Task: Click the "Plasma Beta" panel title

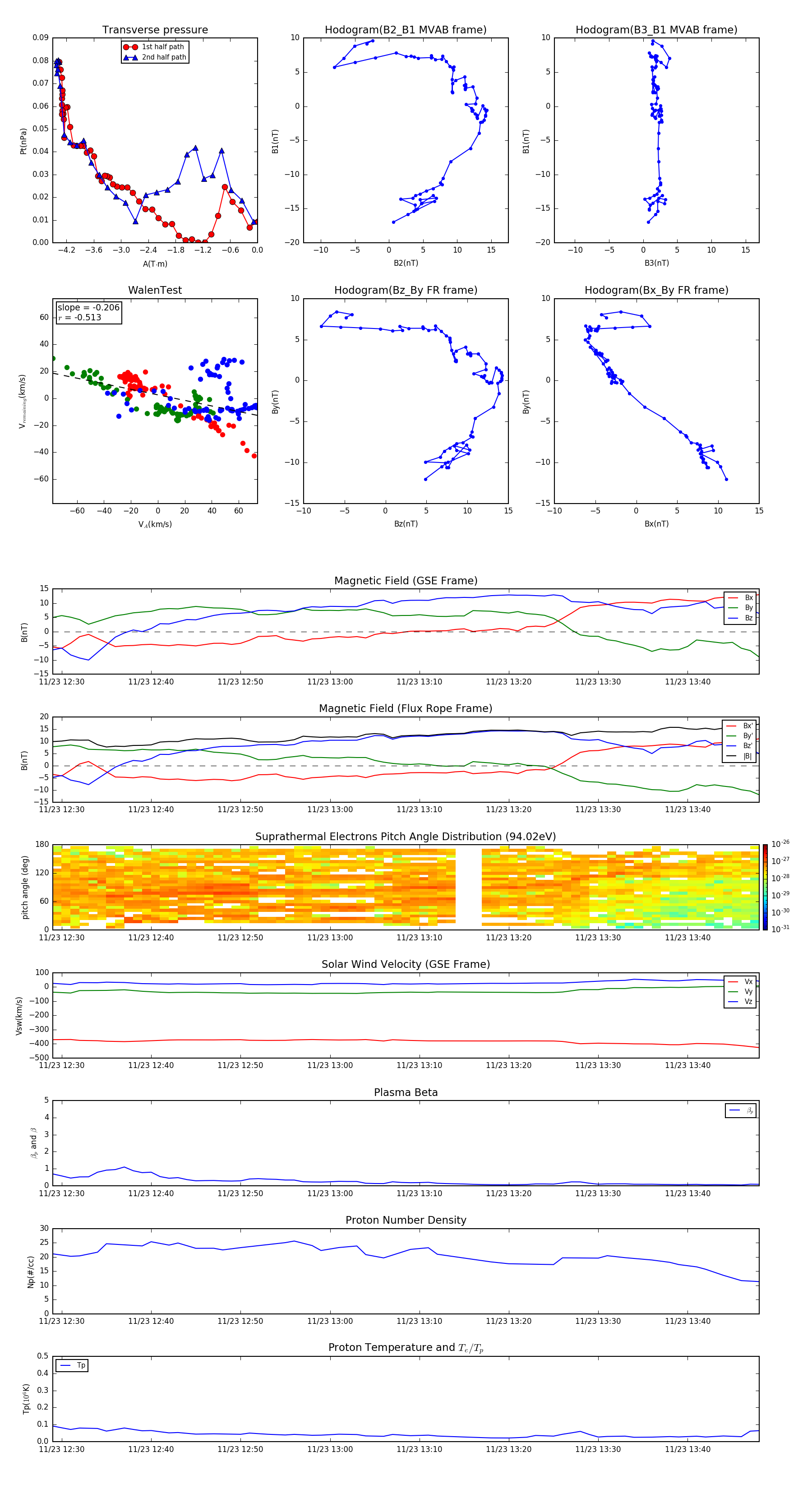Action: 406,1093
